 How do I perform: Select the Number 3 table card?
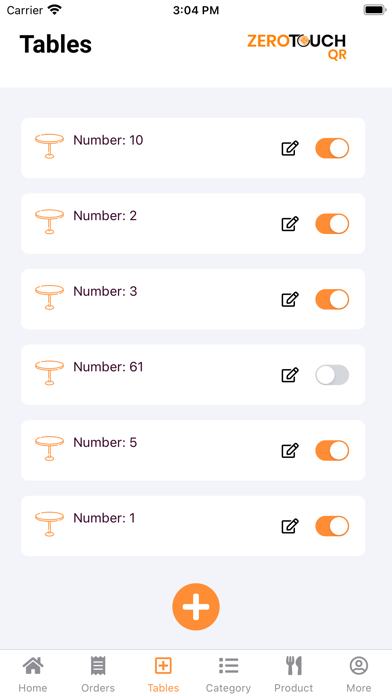pyautogui.click(x=193, y=299)
